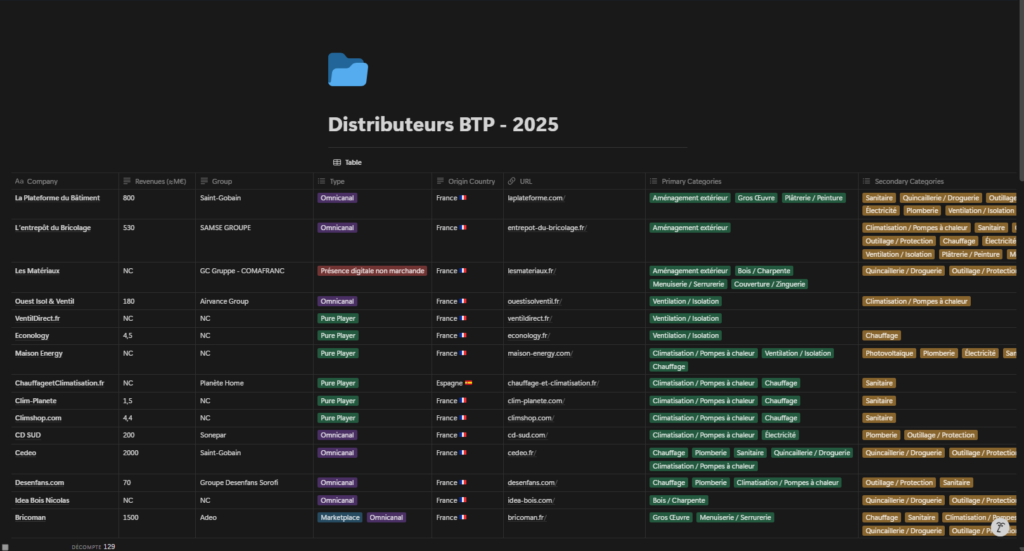Click the Marketplace tag in Bricoman row

[340, 518]
